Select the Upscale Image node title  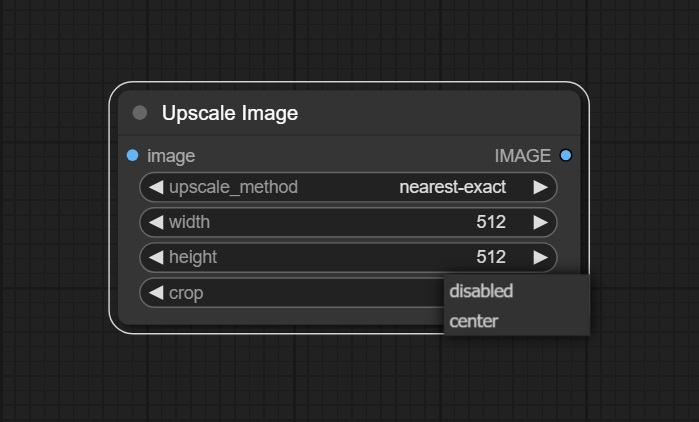(230, 113)
